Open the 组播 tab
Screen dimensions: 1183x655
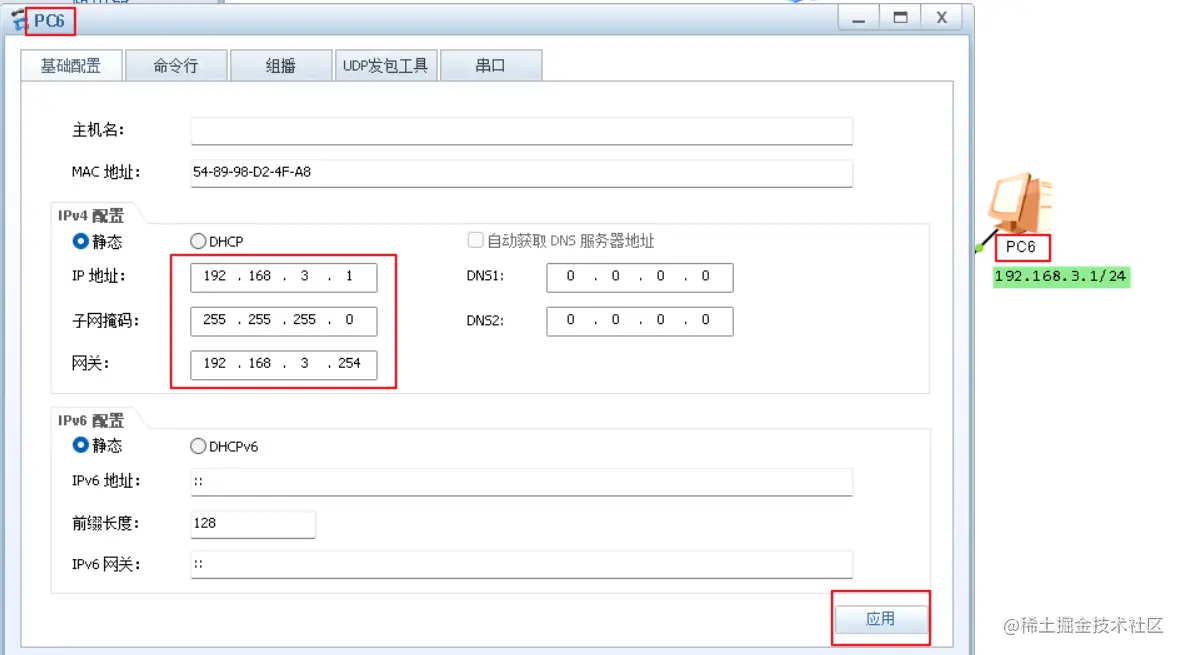click(281, 66)
